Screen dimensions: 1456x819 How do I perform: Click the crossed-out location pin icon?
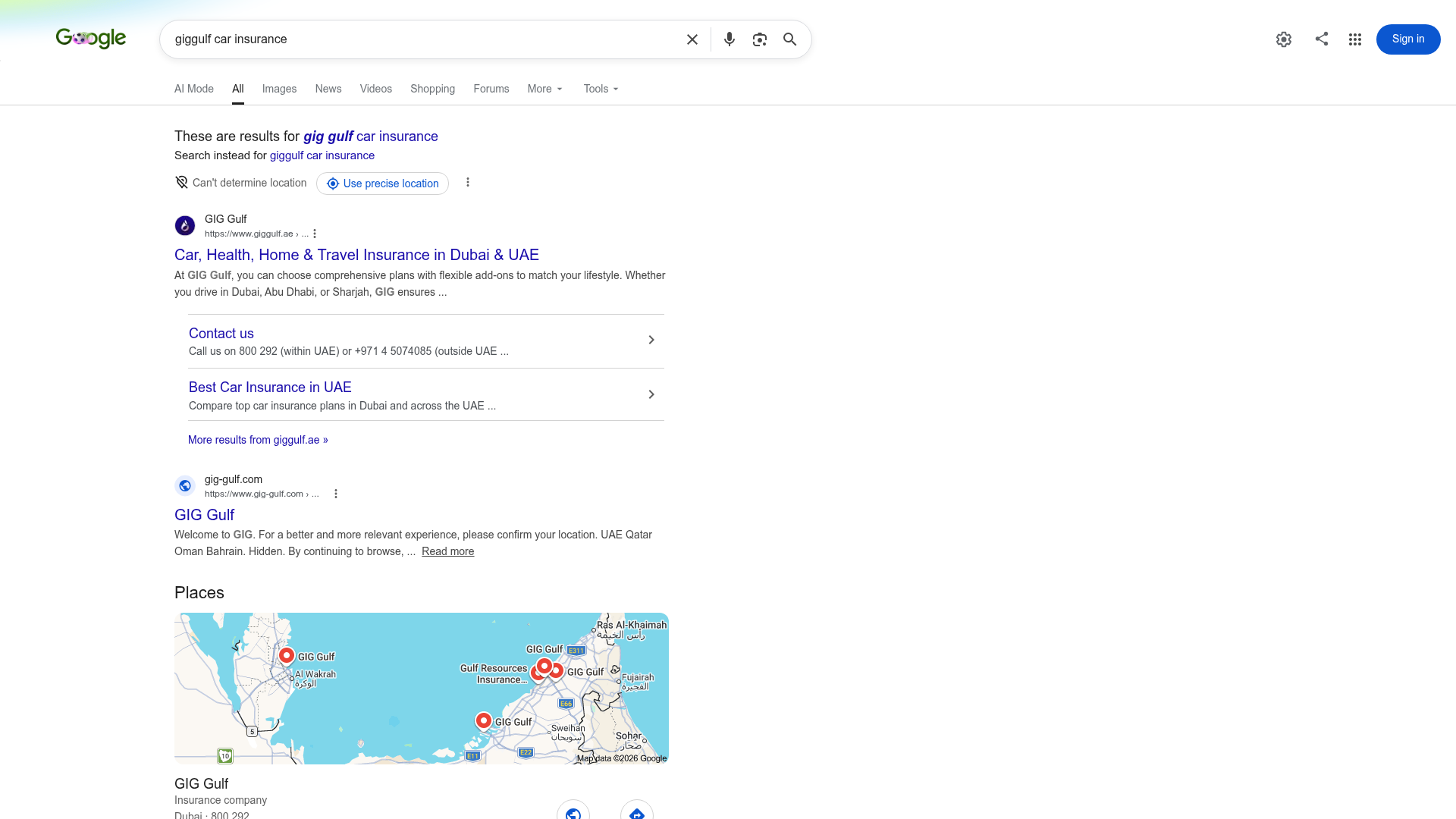click(x=181, y=182)
